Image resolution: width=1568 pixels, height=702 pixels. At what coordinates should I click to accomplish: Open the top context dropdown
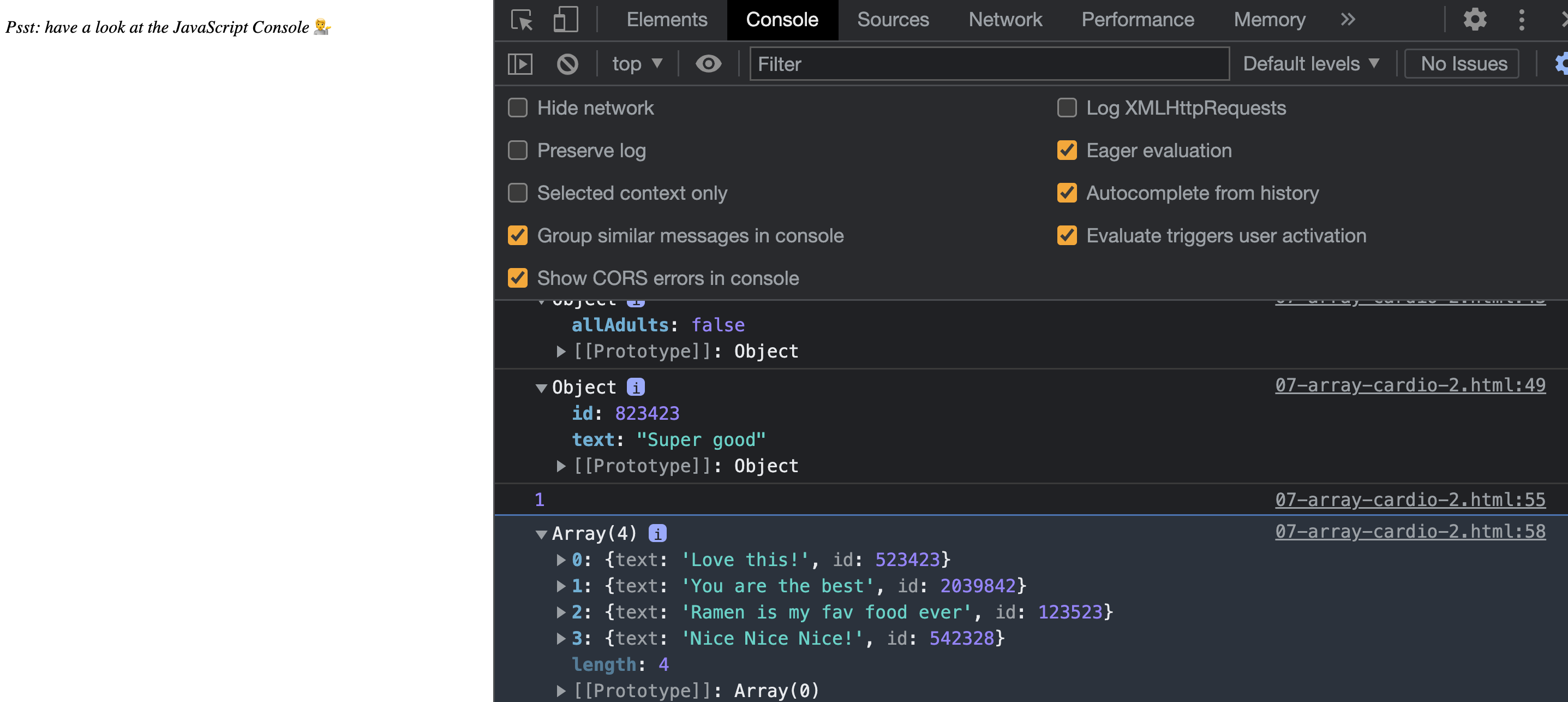[x=637, y=64]
